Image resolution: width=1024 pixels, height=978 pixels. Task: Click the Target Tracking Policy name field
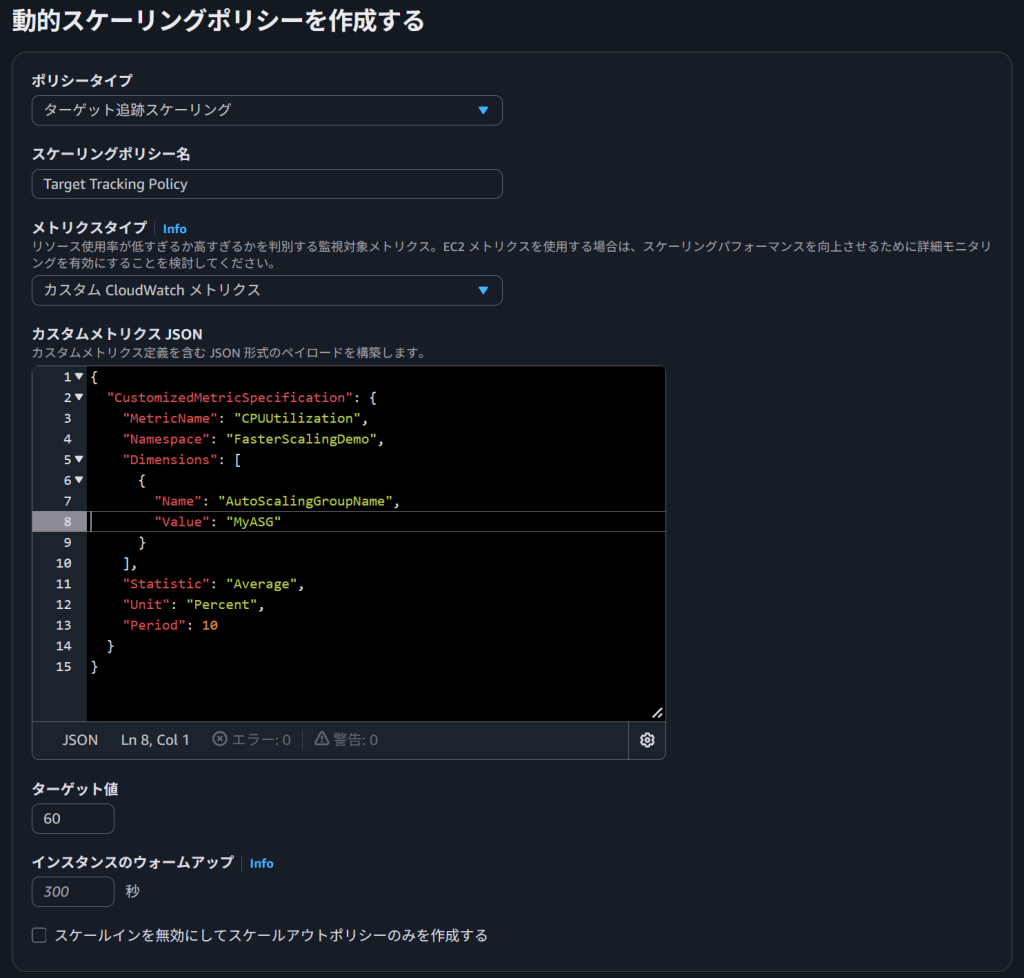266,184
